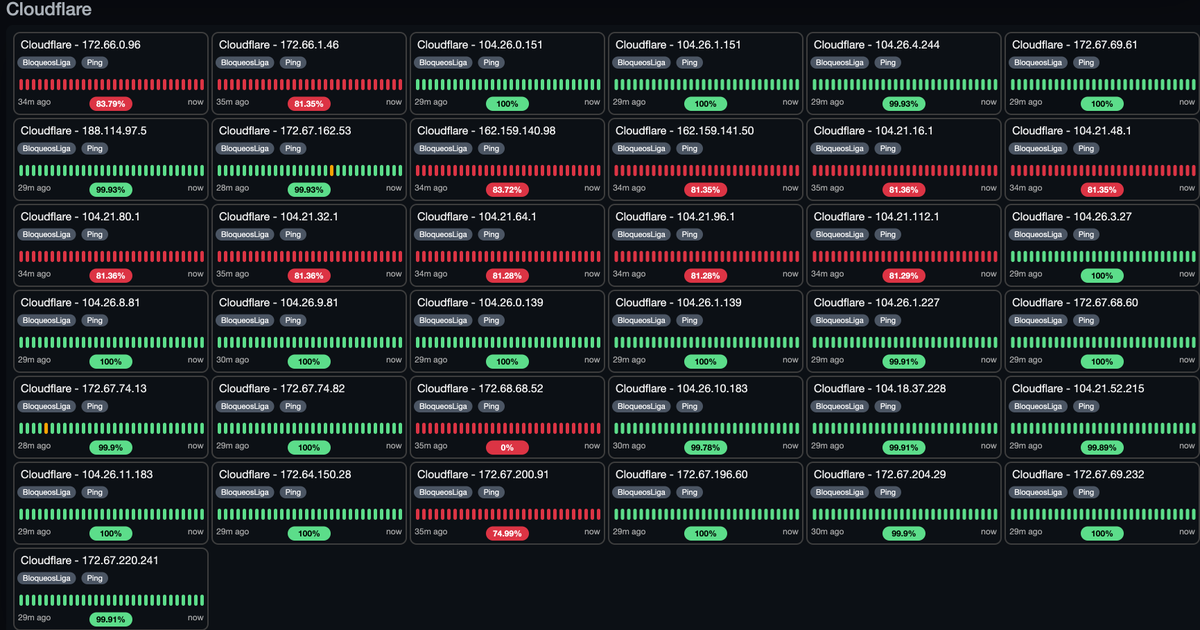Open monitor Cloudflare - 172.66.1.46

pos(308,73)
